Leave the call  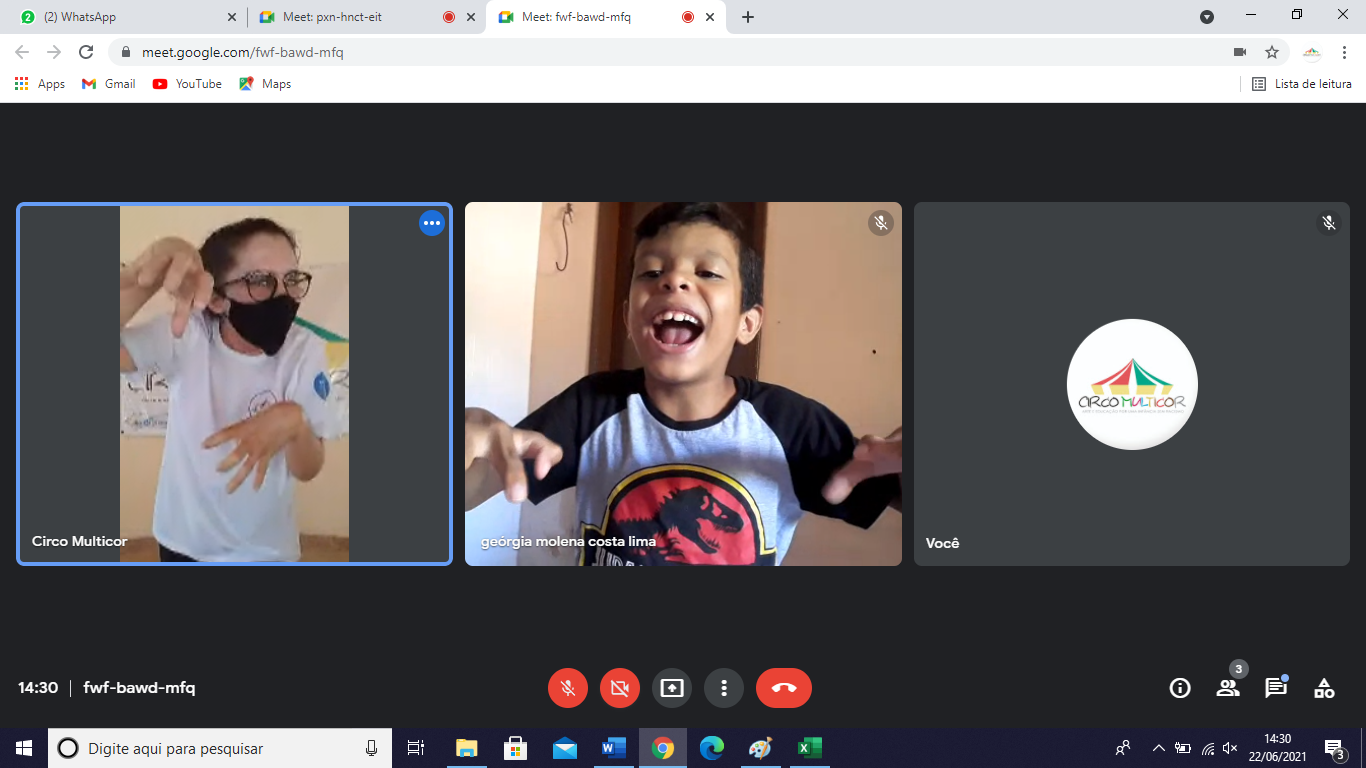tap(783, 688)
